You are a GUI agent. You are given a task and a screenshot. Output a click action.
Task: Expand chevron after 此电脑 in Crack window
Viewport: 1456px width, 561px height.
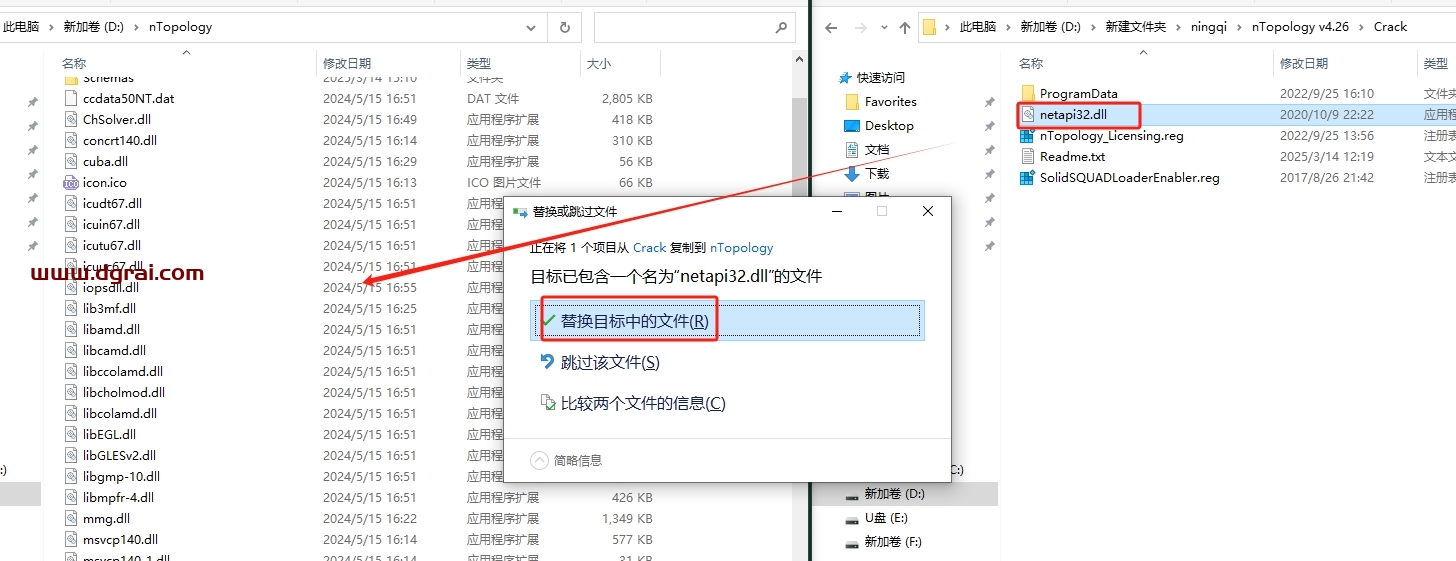coord(1008,27)
